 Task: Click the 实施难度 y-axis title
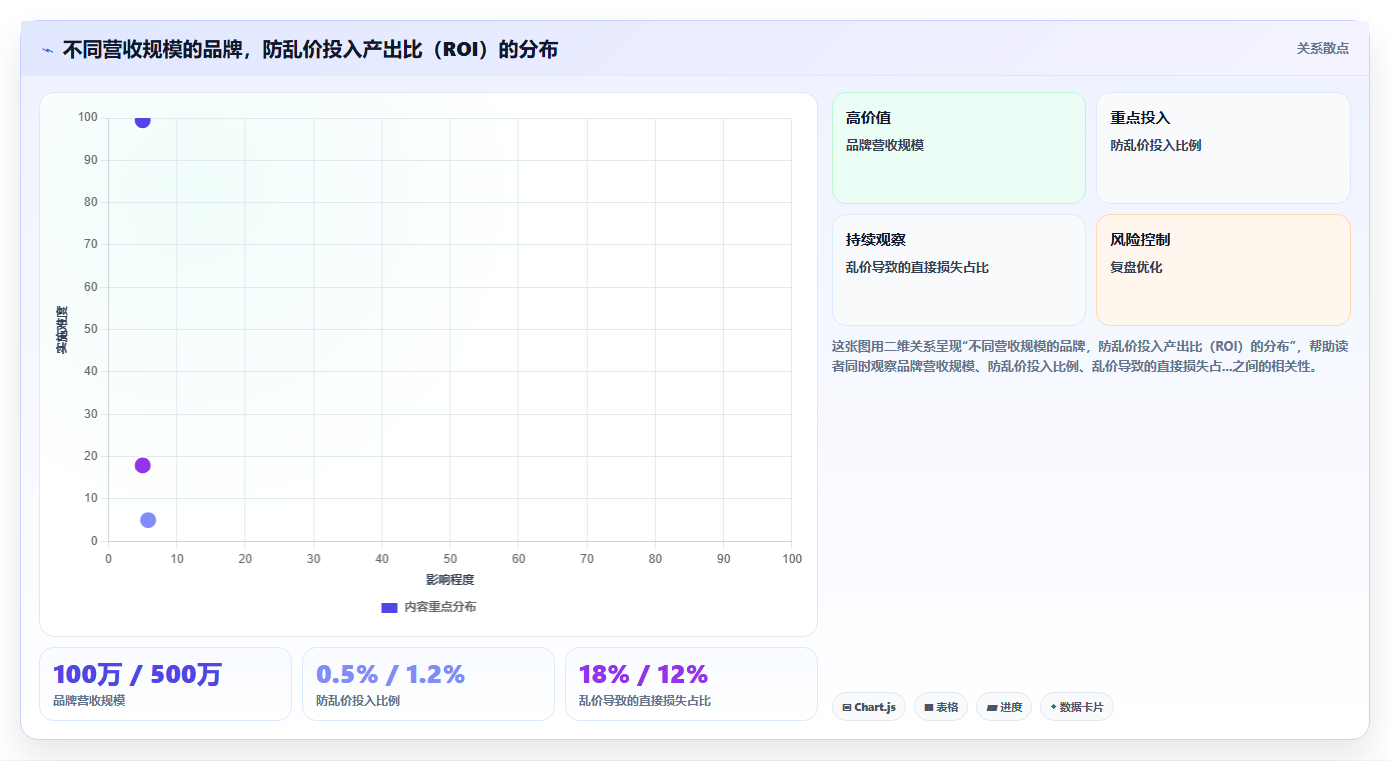pyautogui.click(x=62, y=329)
